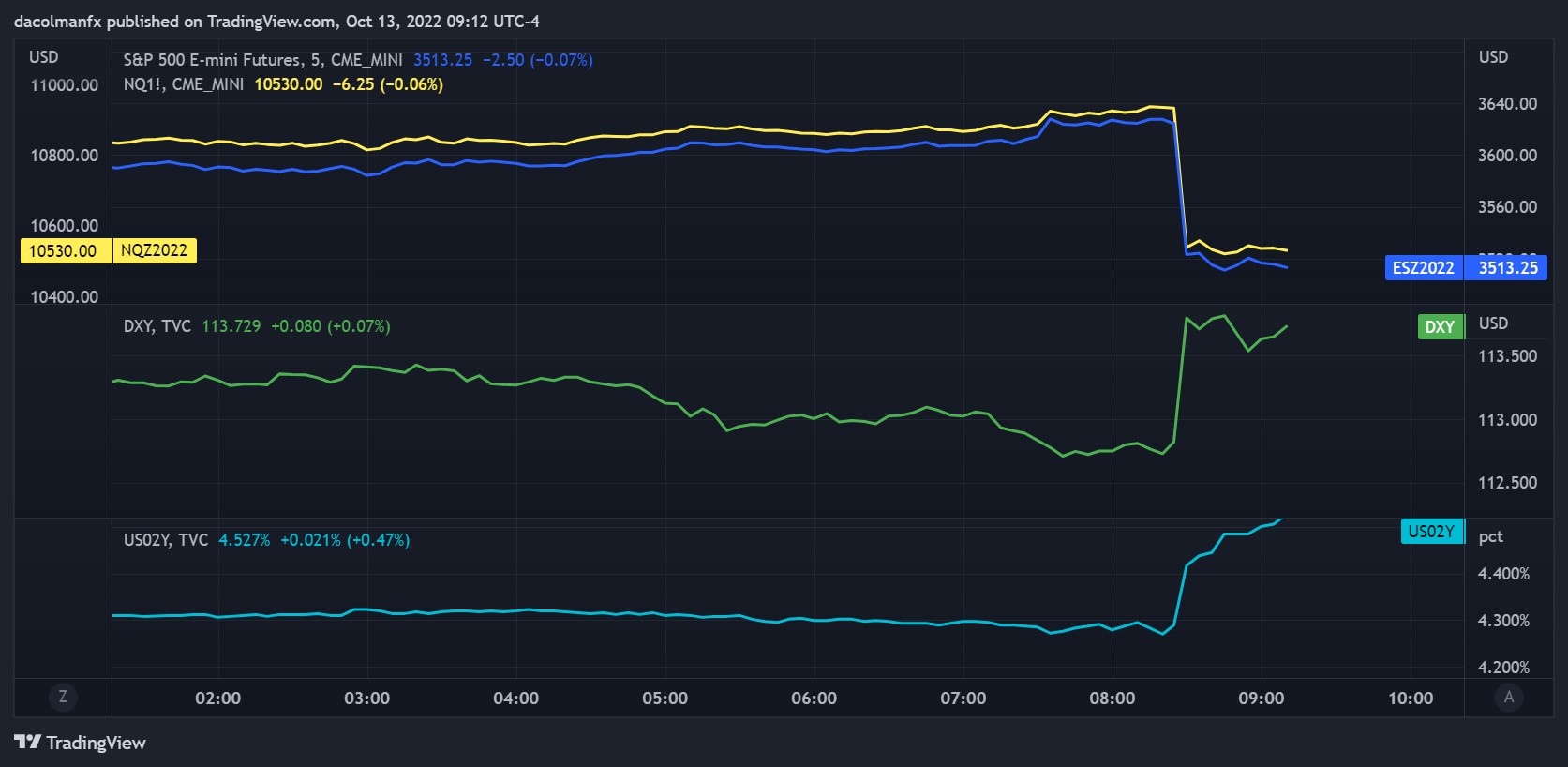
Task: Open the DXY, TVC legend entry
Action: pos(157,326)
